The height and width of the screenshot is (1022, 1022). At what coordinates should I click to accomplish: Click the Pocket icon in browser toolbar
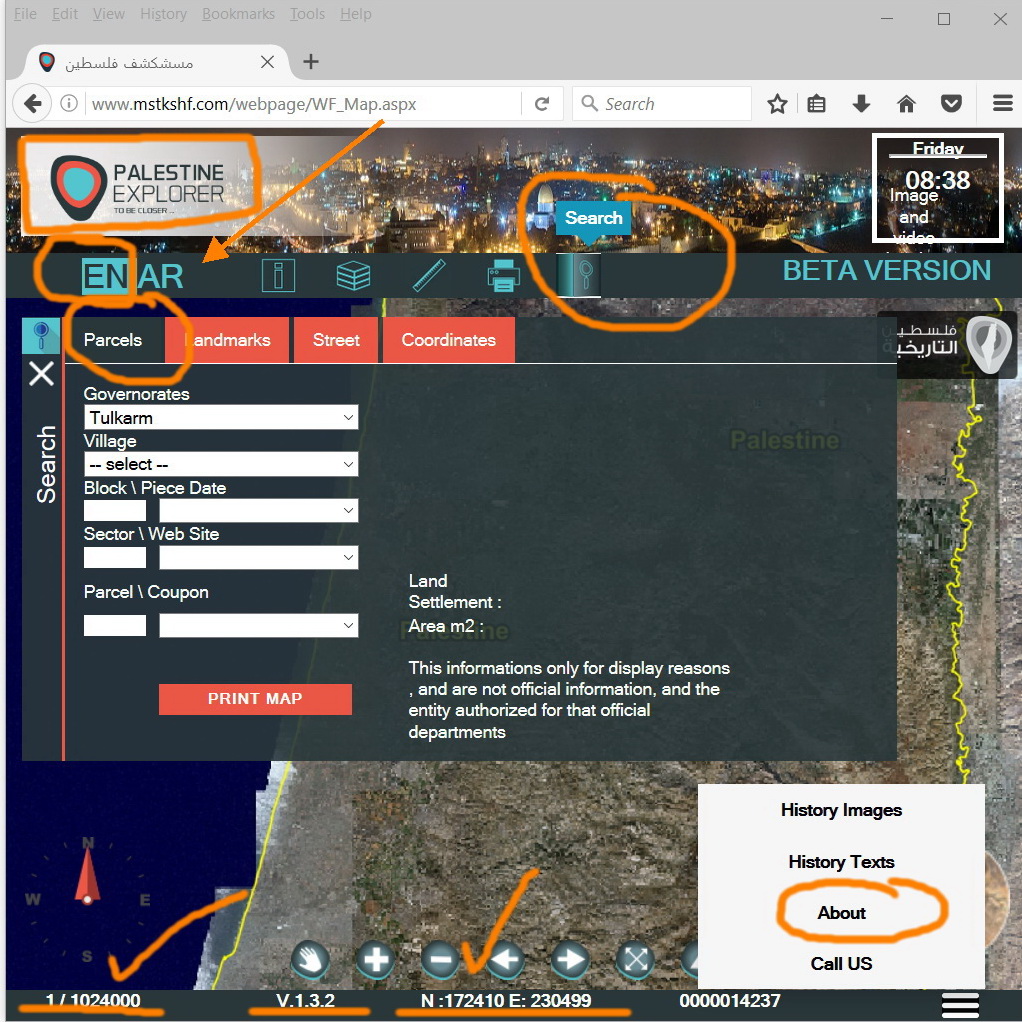coord(951,104)
